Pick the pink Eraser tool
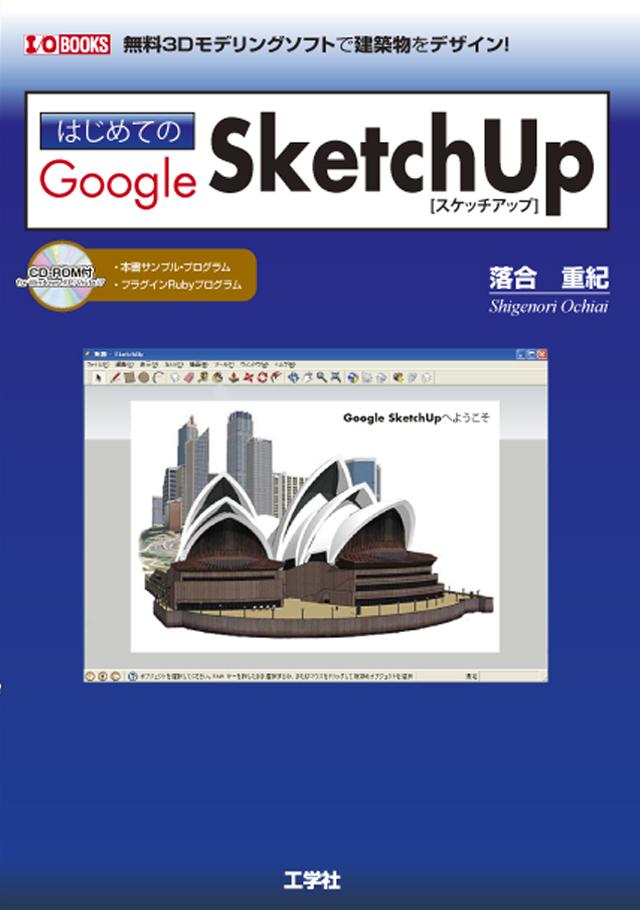The image size is (640, 910). [189, 378]
